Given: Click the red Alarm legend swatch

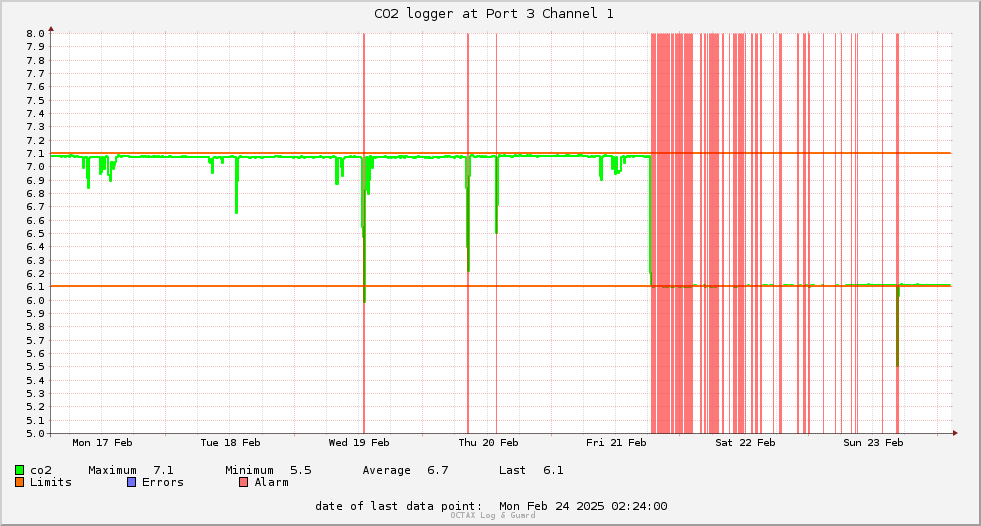Looking at the screenshot, I should 244,482.
